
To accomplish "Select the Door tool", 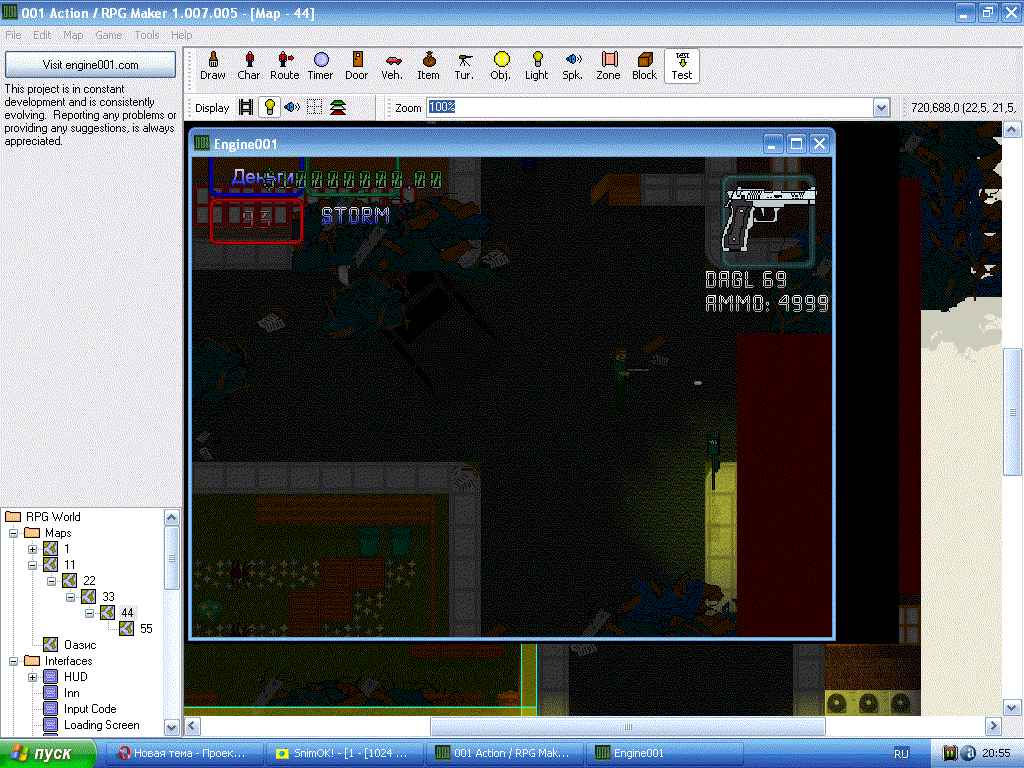I will click(x=357, y=66).
